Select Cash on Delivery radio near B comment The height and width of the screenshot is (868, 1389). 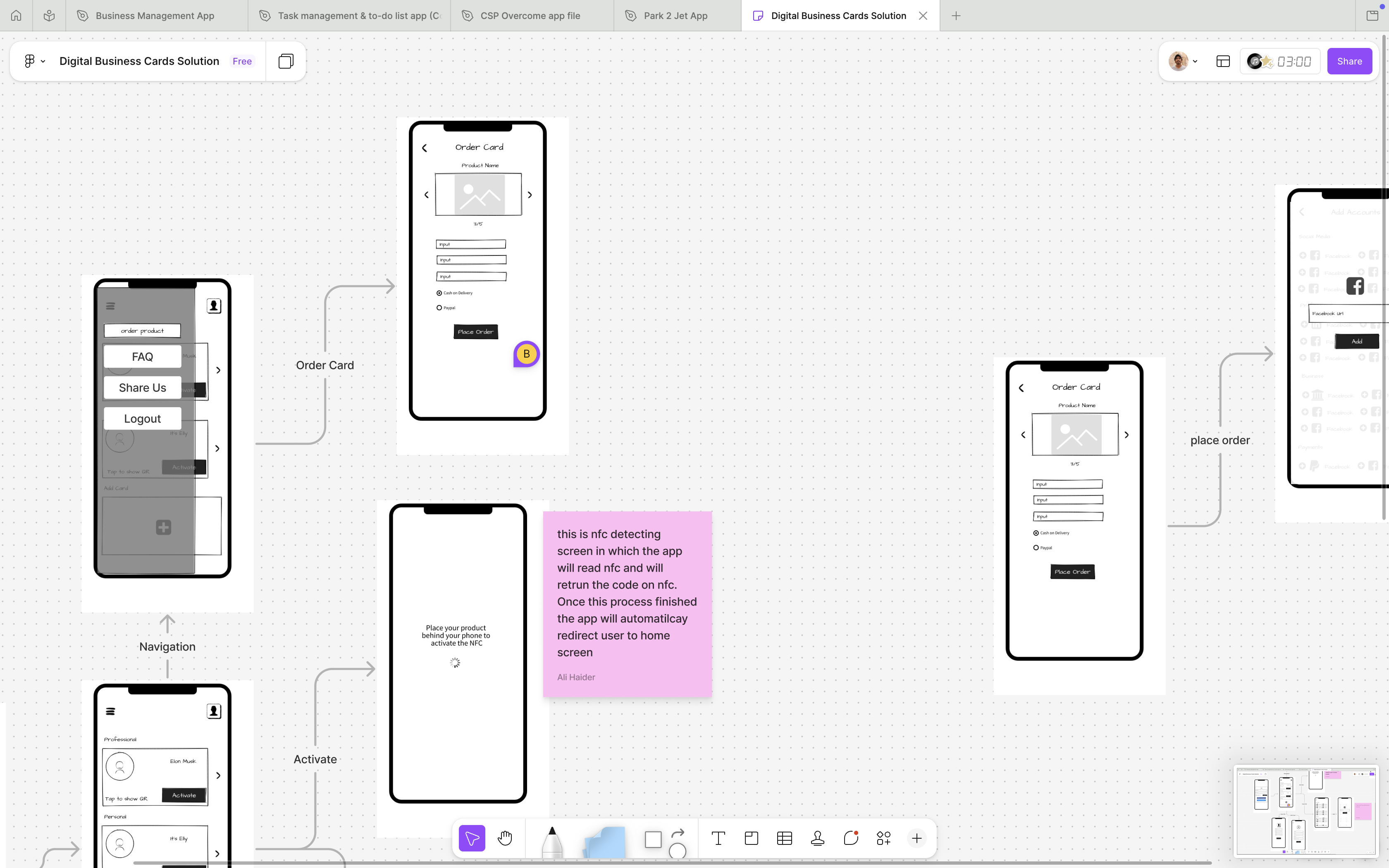pos(439,293)
